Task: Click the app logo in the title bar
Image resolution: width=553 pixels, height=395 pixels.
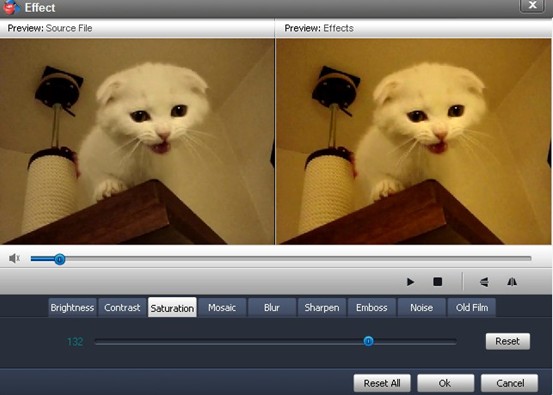Action: click(10, 7)
